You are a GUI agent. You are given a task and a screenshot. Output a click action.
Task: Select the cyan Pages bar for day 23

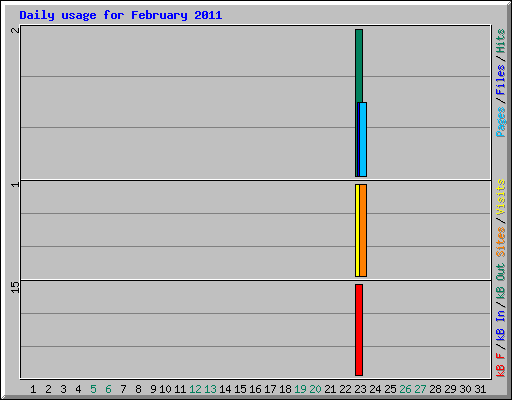coord(363,139)
